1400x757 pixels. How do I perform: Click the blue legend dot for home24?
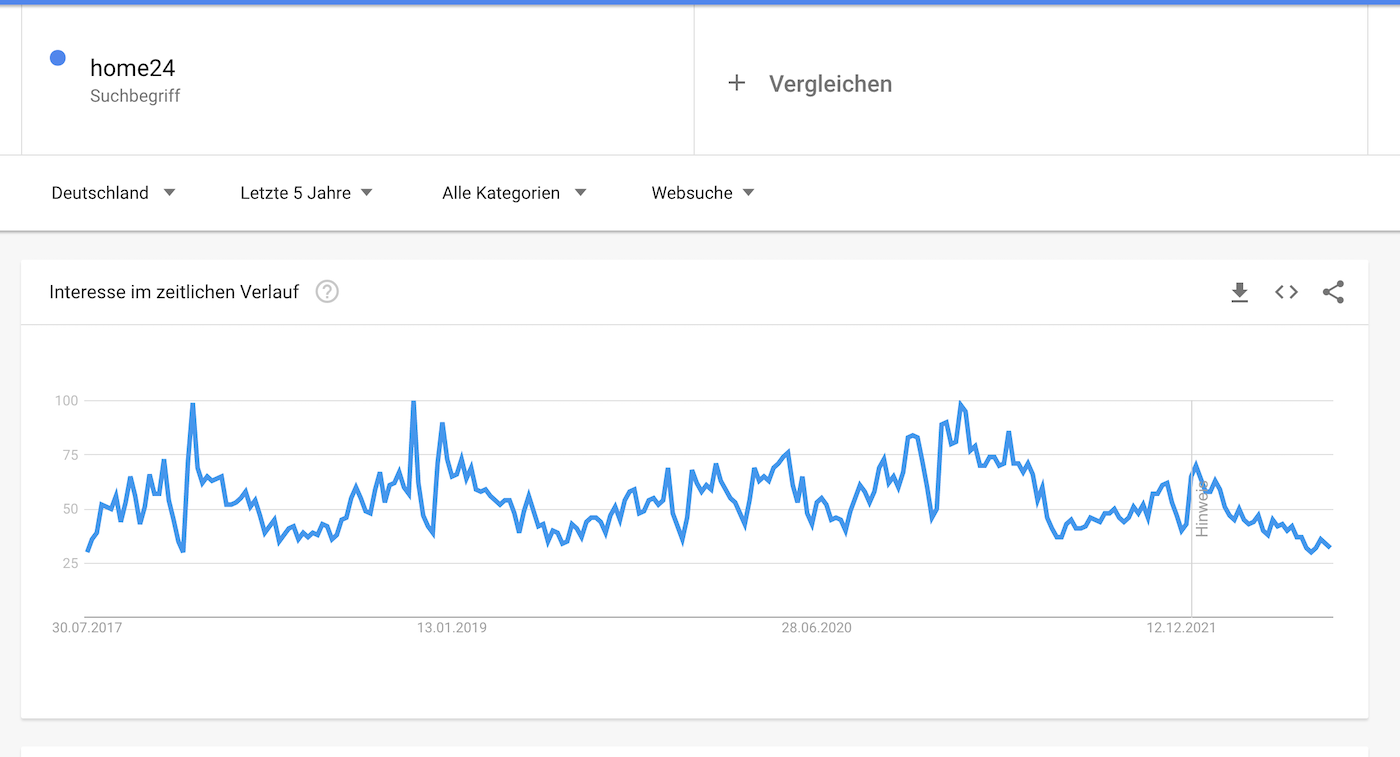[x=57, y=57]
